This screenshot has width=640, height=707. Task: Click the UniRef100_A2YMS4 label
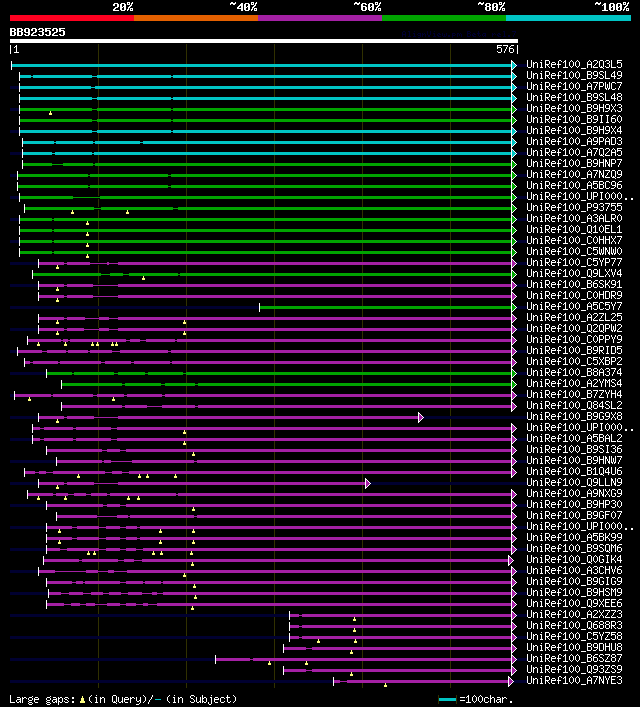(574, 383)
